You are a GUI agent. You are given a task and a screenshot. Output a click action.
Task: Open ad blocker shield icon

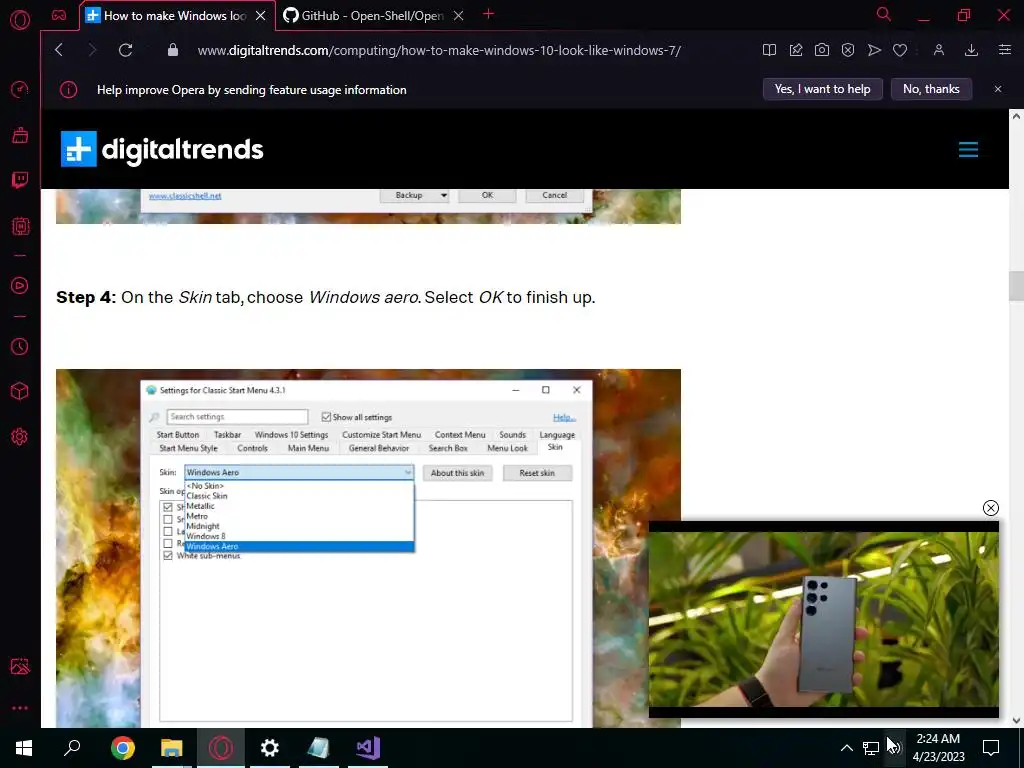[x=848, y=50]
